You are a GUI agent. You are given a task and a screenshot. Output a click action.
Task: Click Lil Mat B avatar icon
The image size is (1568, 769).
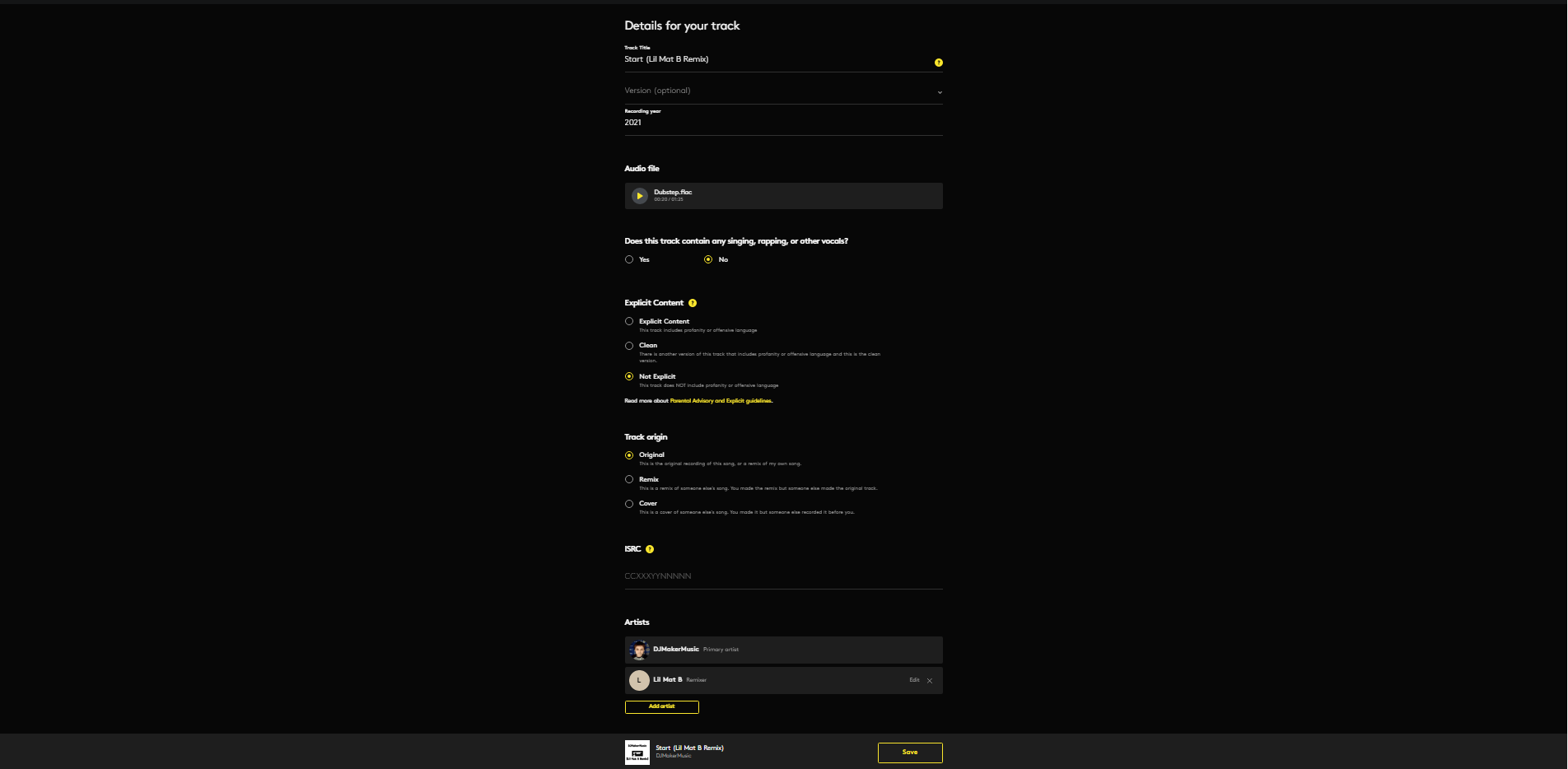tap(639, 681)
